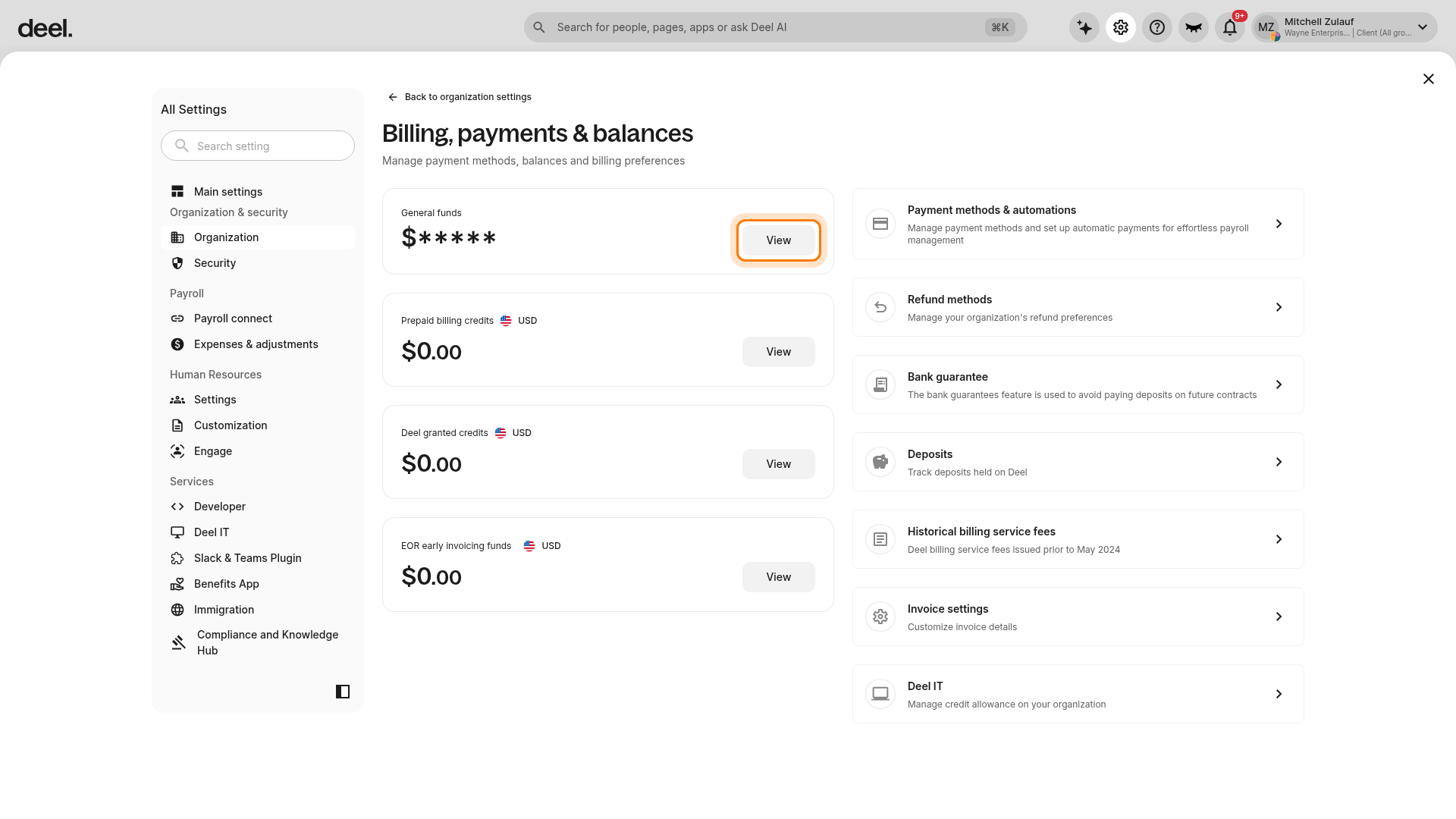Viewport: 1456px width, 819px height.
Task: Open settings gear icon in top bar
Action: point(1121,27)
